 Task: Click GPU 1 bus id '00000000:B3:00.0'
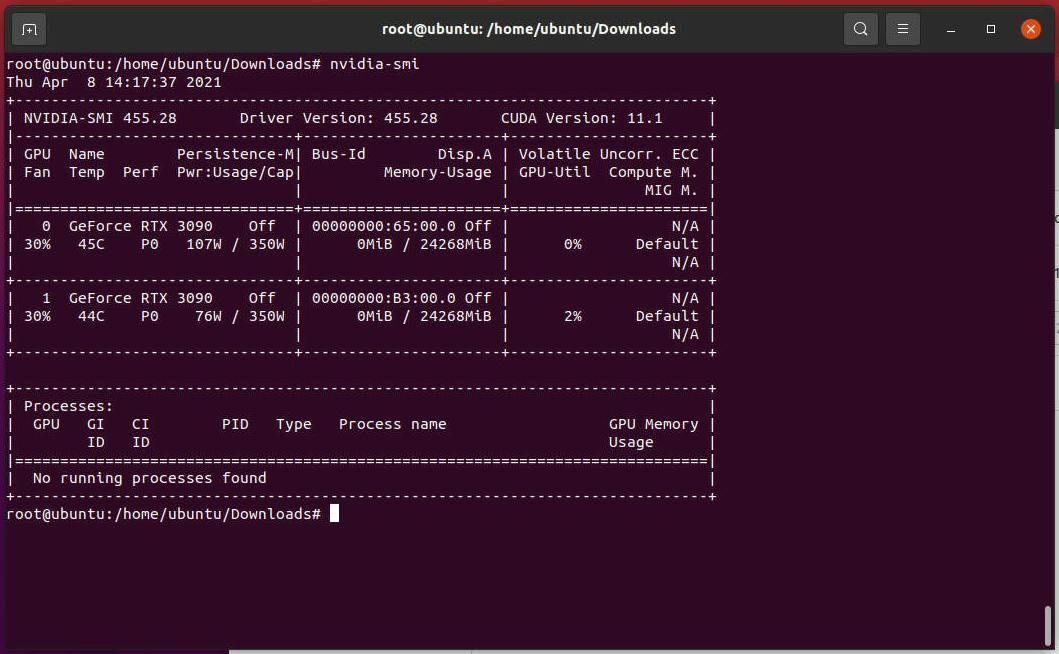(x=384, y=299)
